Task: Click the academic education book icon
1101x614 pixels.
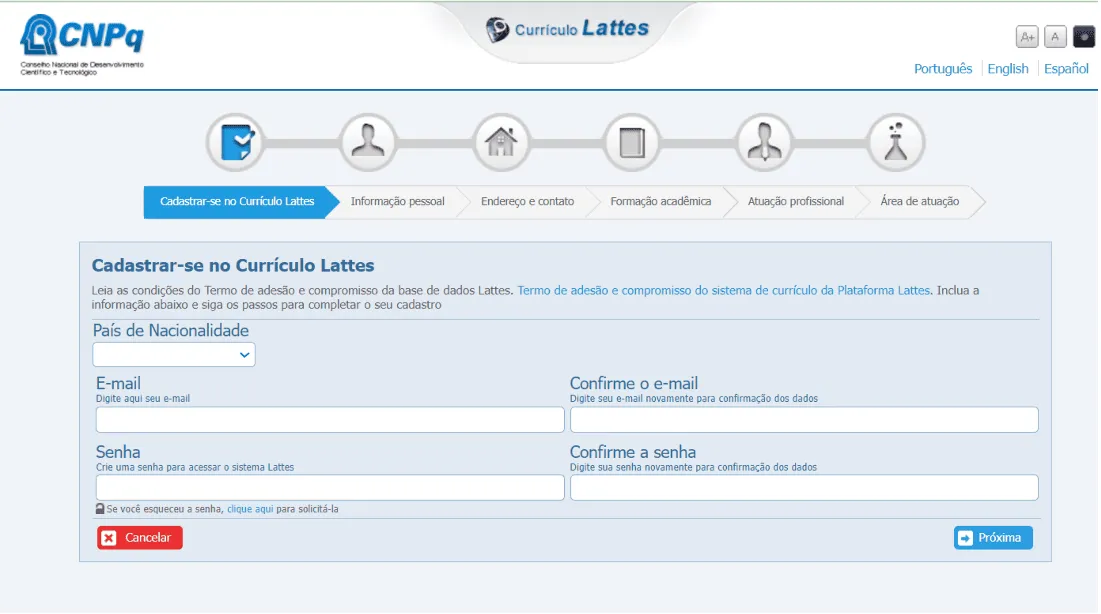Action: coord(632,143)
